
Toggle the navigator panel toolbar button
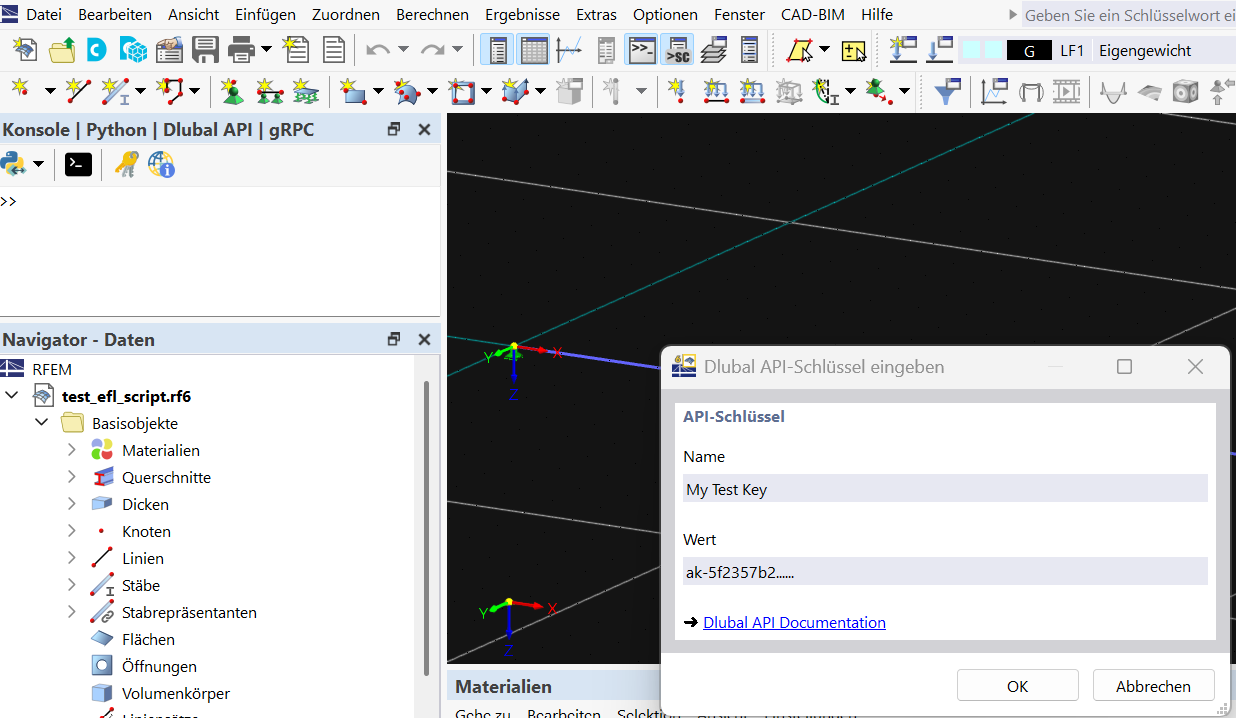(x=497, y=50)
